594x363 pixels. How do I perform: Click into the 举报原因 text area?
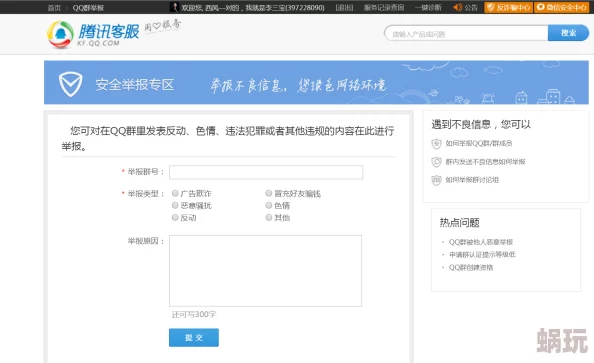tap(266, 271)
